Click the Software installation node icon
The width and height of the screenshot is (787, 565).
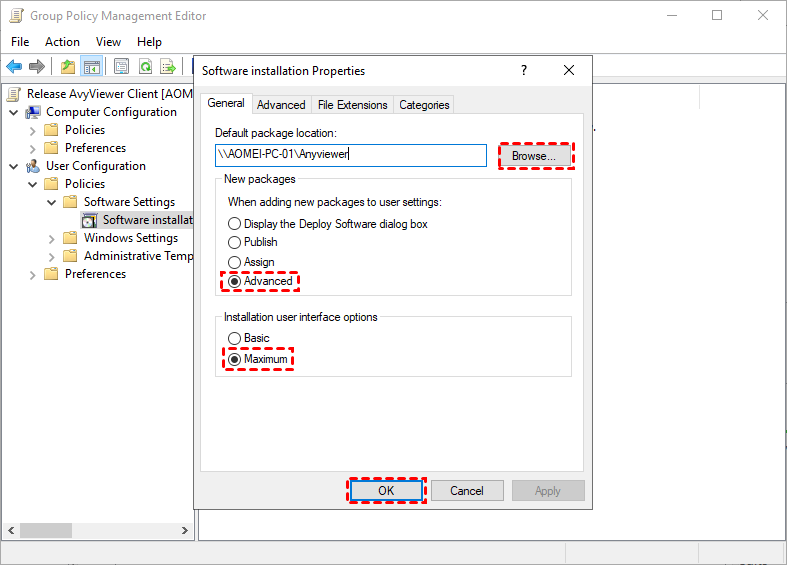click(89, 220)
